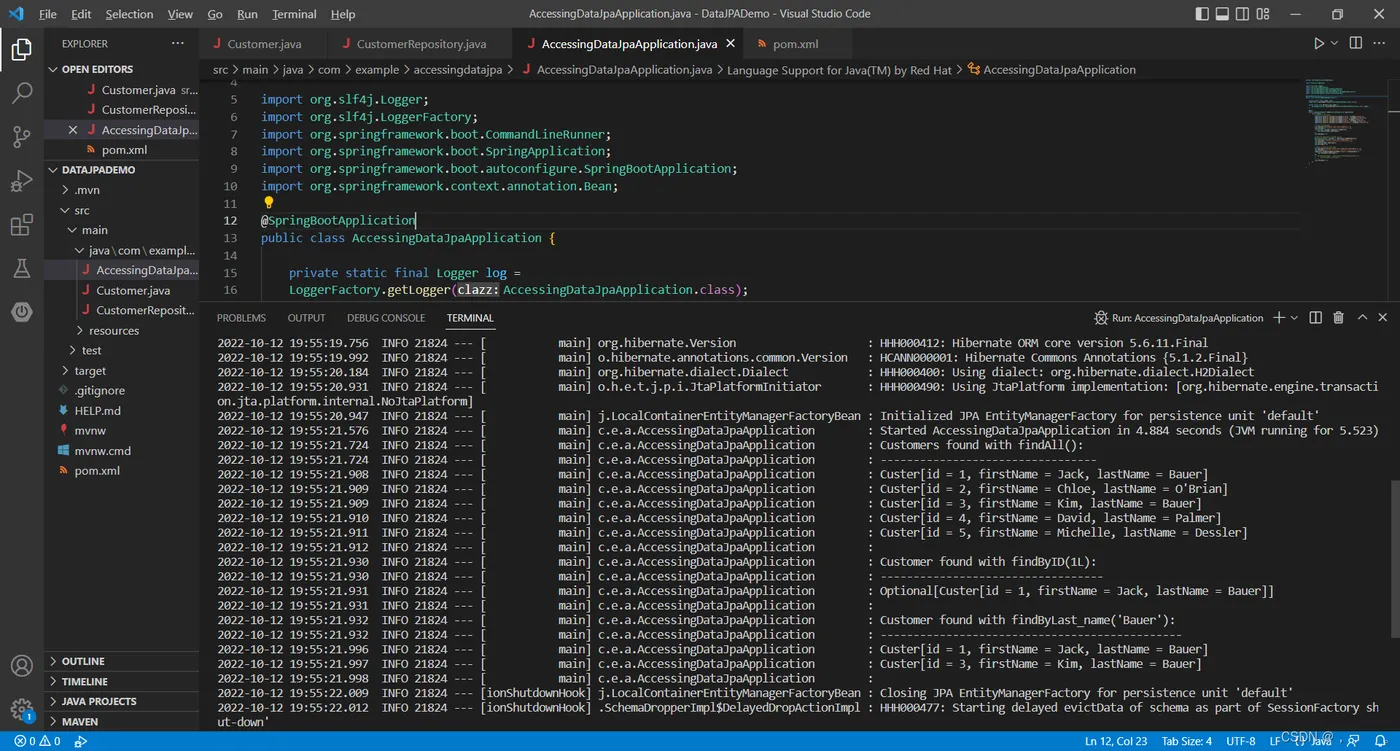Viewport: 1400px width, 751px height.
Task: Maximize the panel with up chevron
Action: [x=1362, y=318]
